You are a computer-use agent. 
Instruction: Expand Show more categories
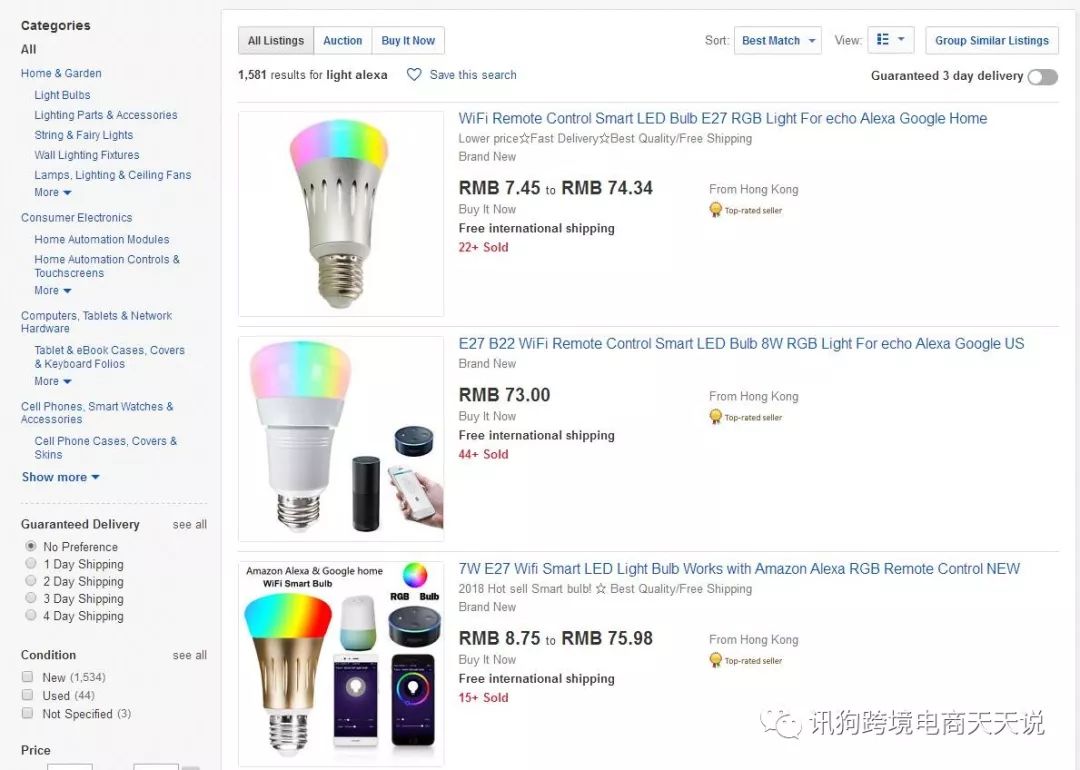pyautogui.click(x=60, y=477)
